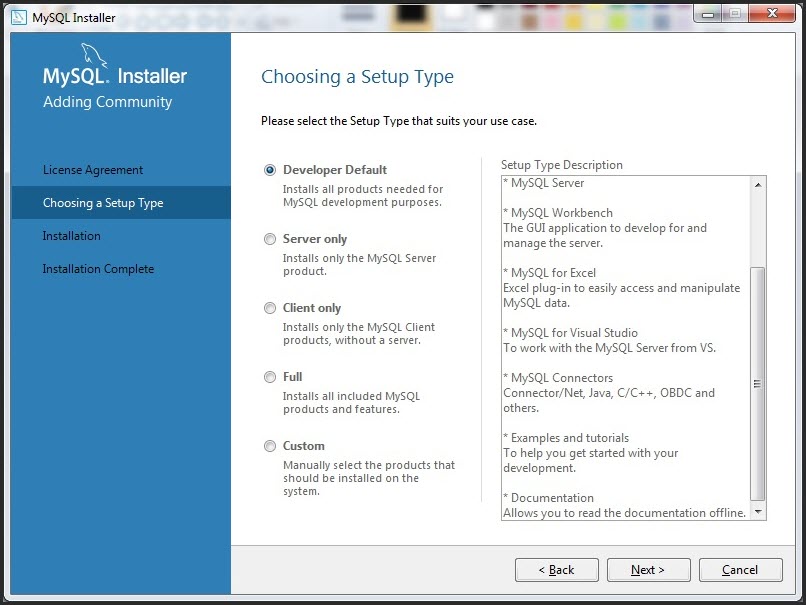Select the Developer Default radio button
806x605 pixels.
[270, 170]
